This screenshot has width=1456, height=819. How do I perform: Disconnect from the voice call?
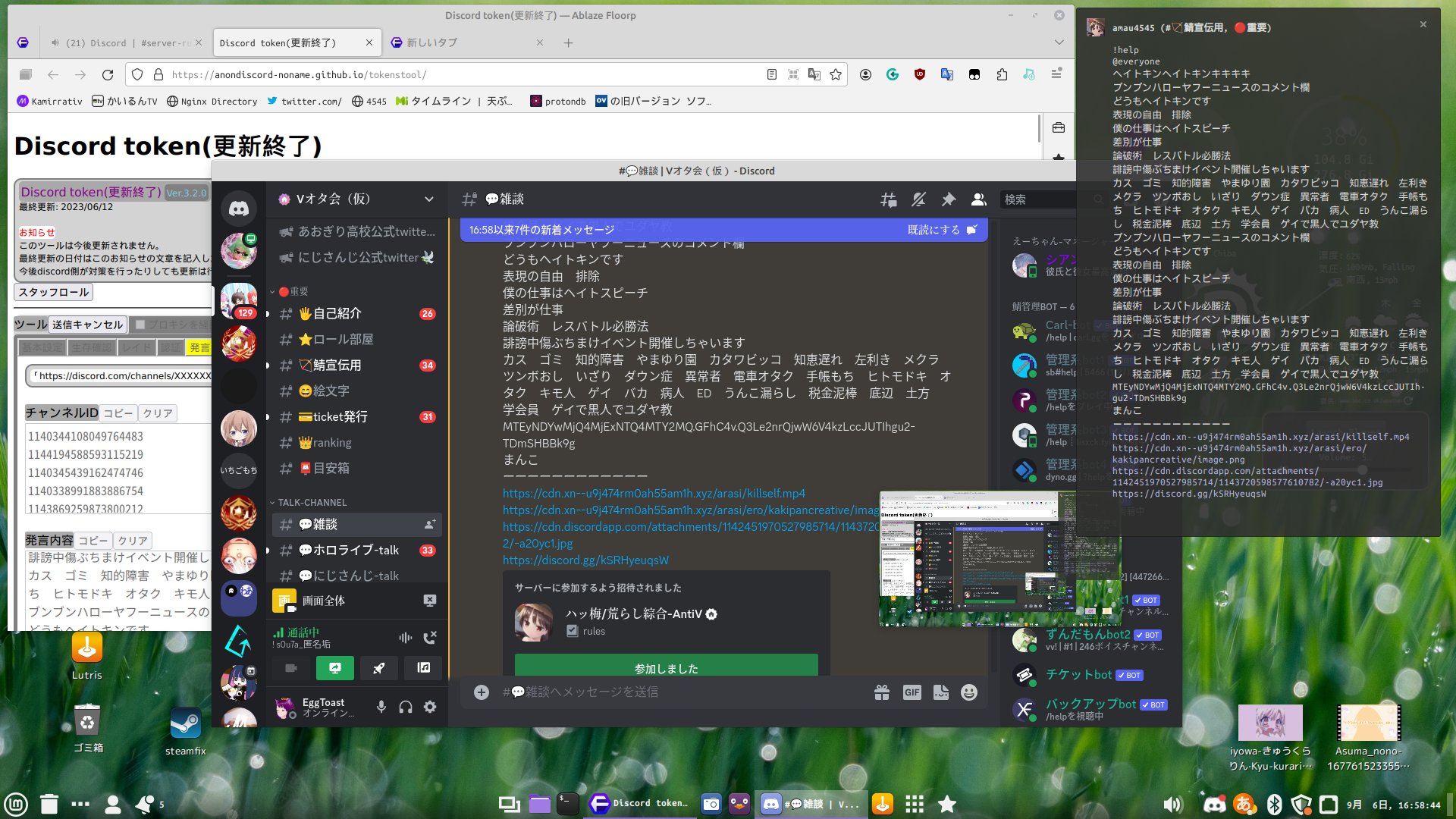[430, 638]
